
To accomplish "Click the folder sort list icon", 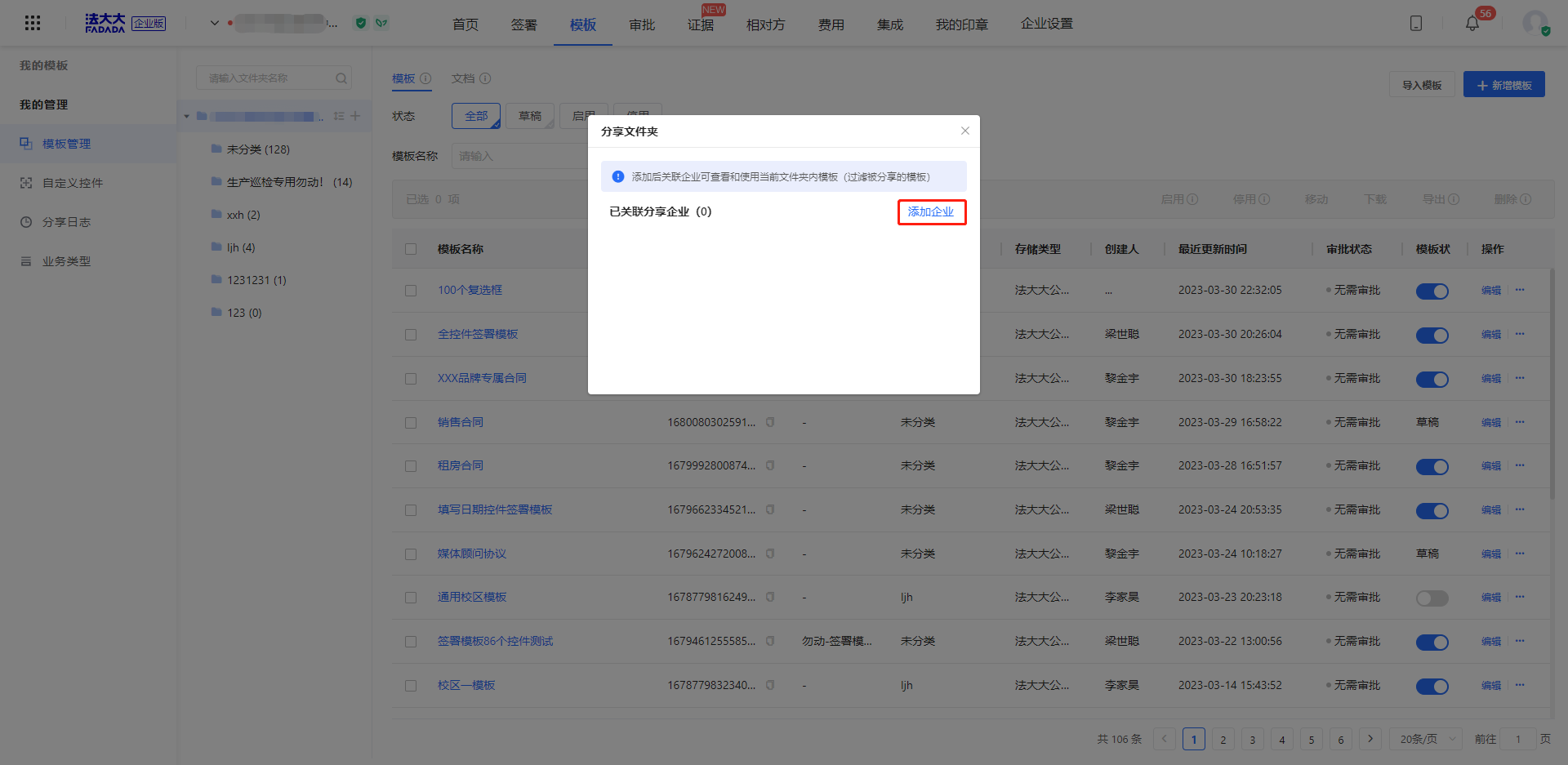I will tap(339, 116).
